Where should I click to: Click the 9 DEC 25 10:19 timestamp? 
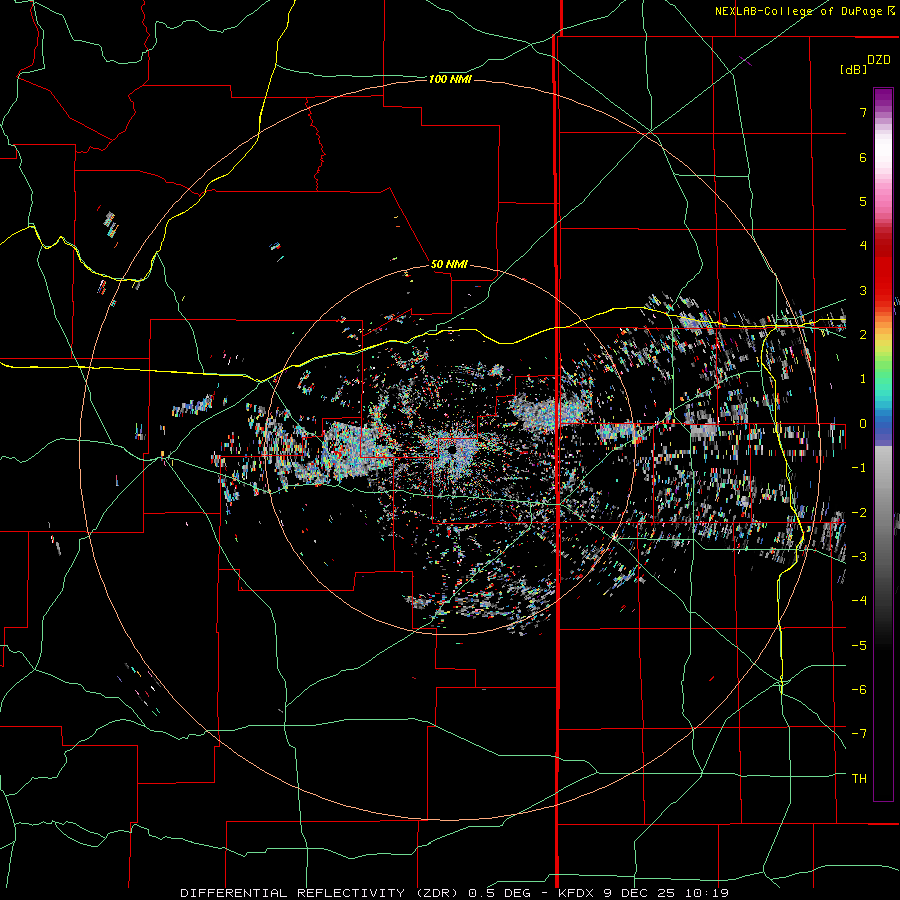click(x=666, y=893)
